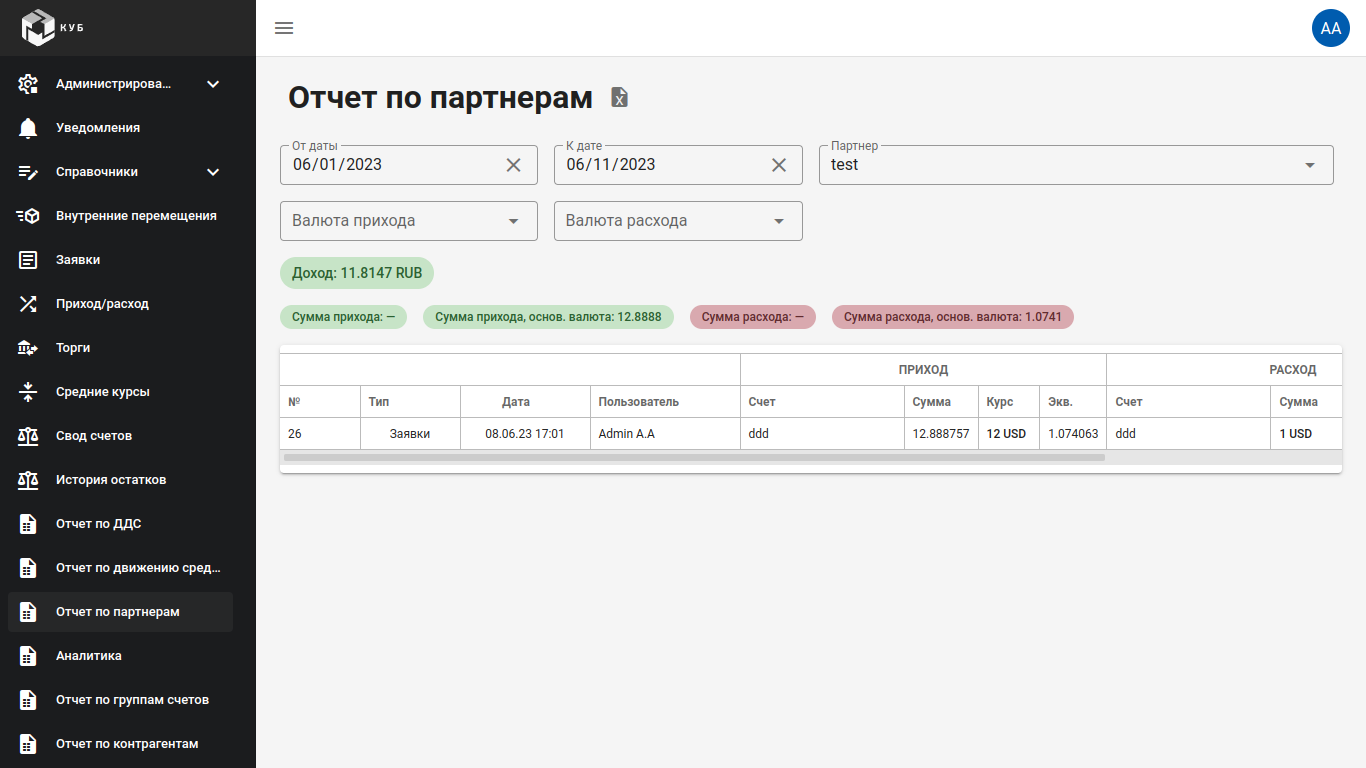Open Отчет по контрагентам menu item
Image resolution: width=1366 pixels, height=768 pixels.
[x=120, y=744]
